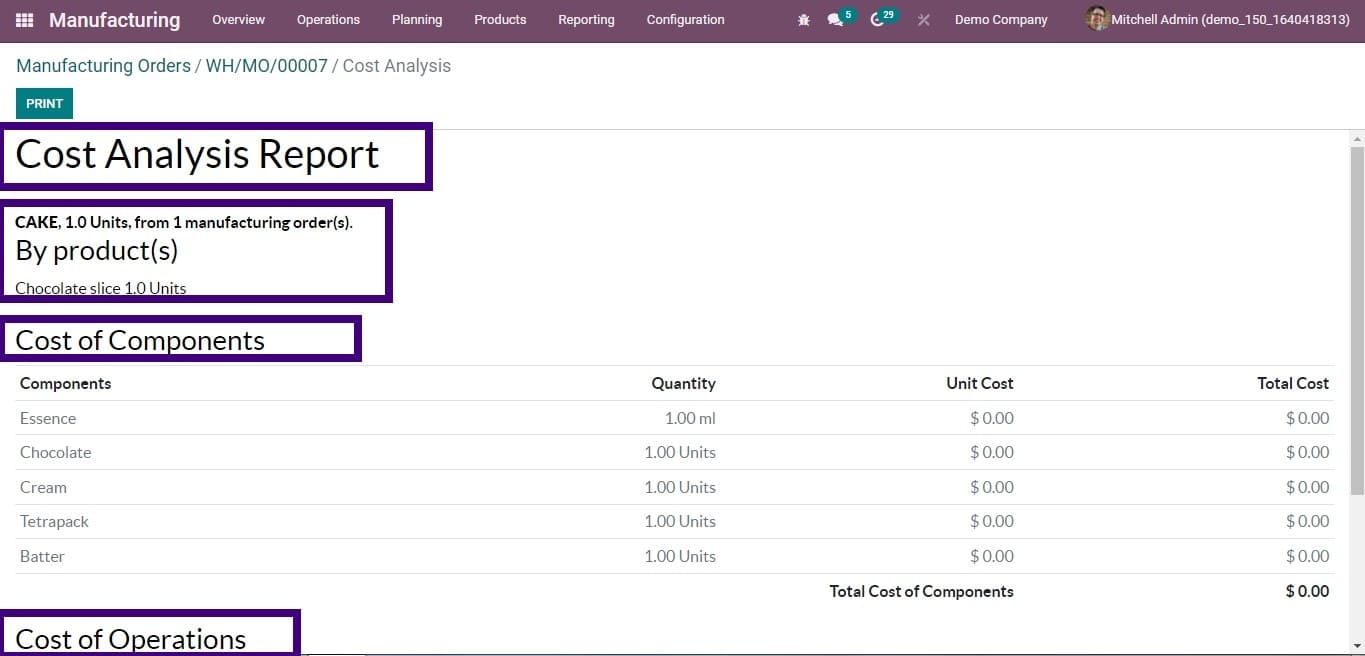Open the Planning menu

(417, 20)
